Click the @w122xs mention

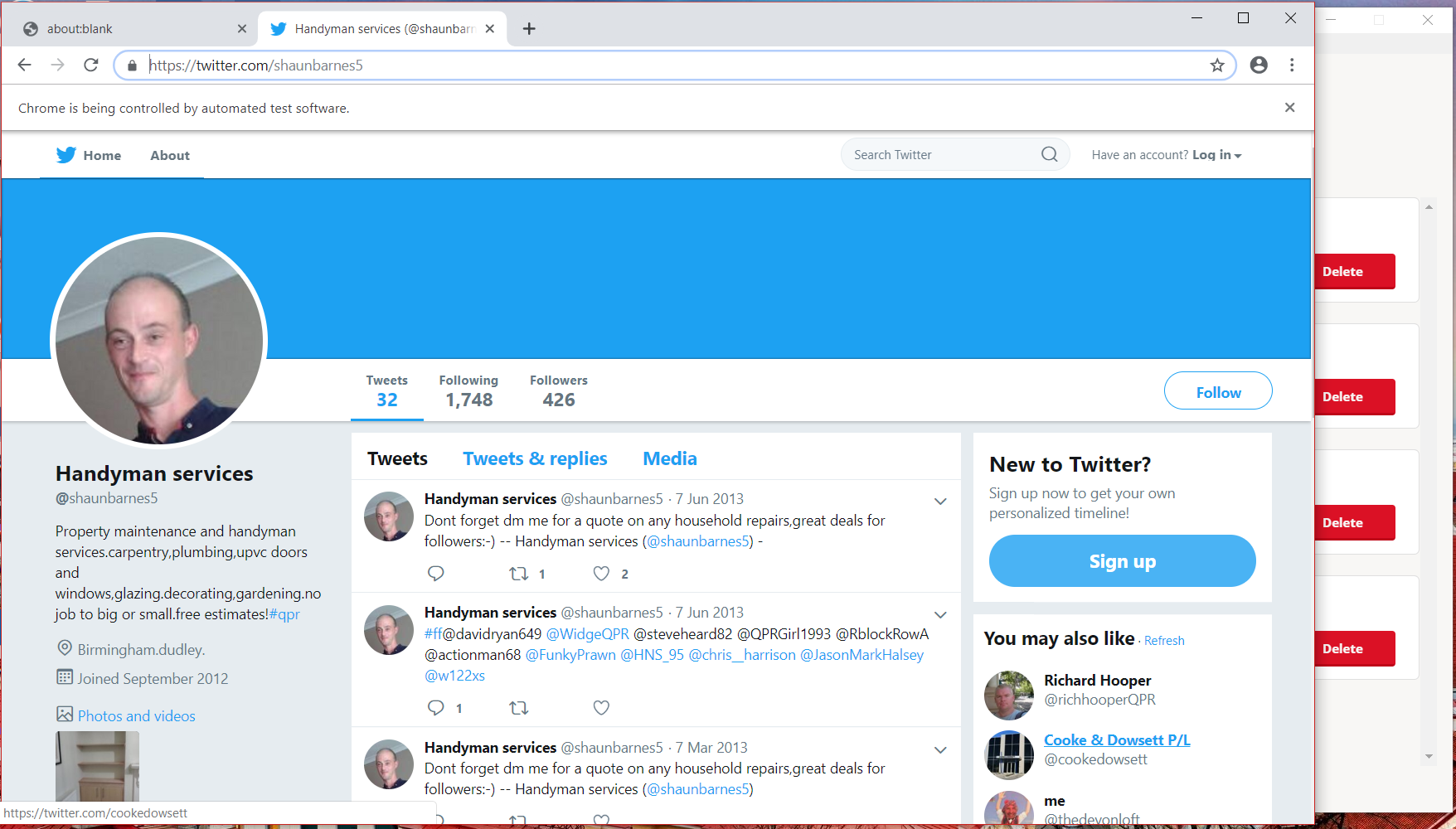click(x=454, y=676)
